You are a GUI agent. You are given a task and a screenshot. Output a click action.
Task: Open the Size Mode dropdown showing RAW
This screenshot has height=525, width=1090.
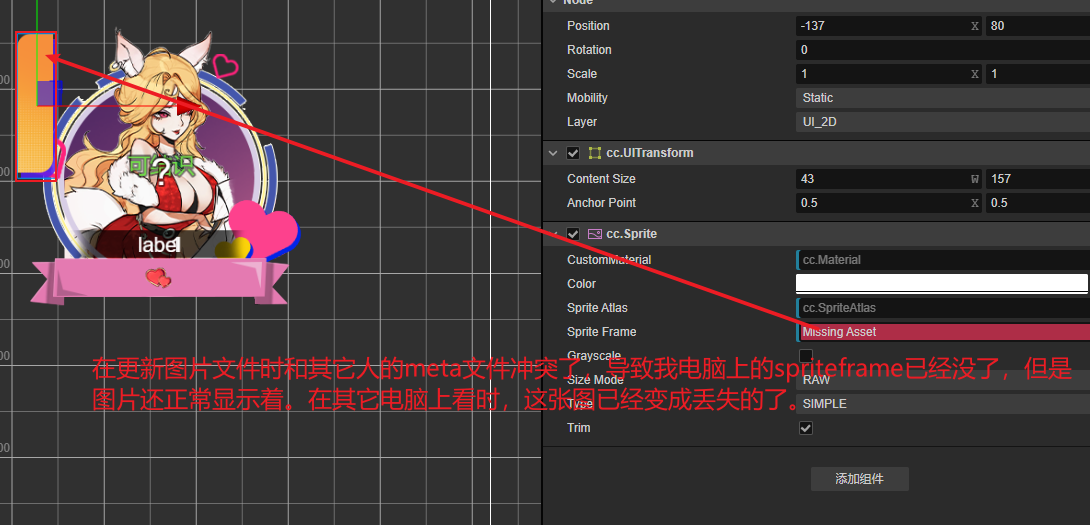pos(943,380)
